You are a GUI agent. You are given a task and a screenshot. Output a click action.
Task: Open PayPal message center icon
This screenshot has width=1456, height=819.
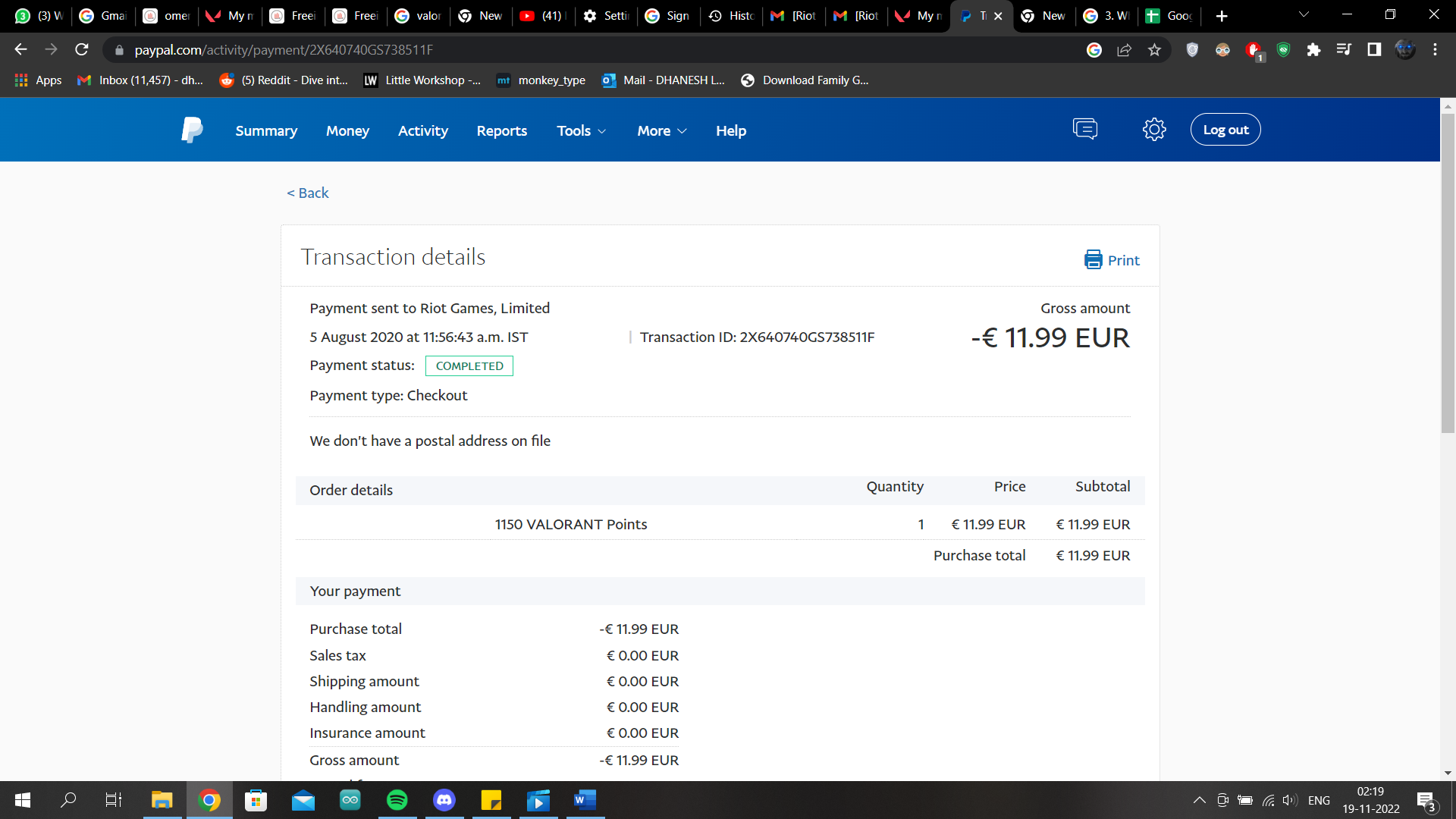(1085, 130)
